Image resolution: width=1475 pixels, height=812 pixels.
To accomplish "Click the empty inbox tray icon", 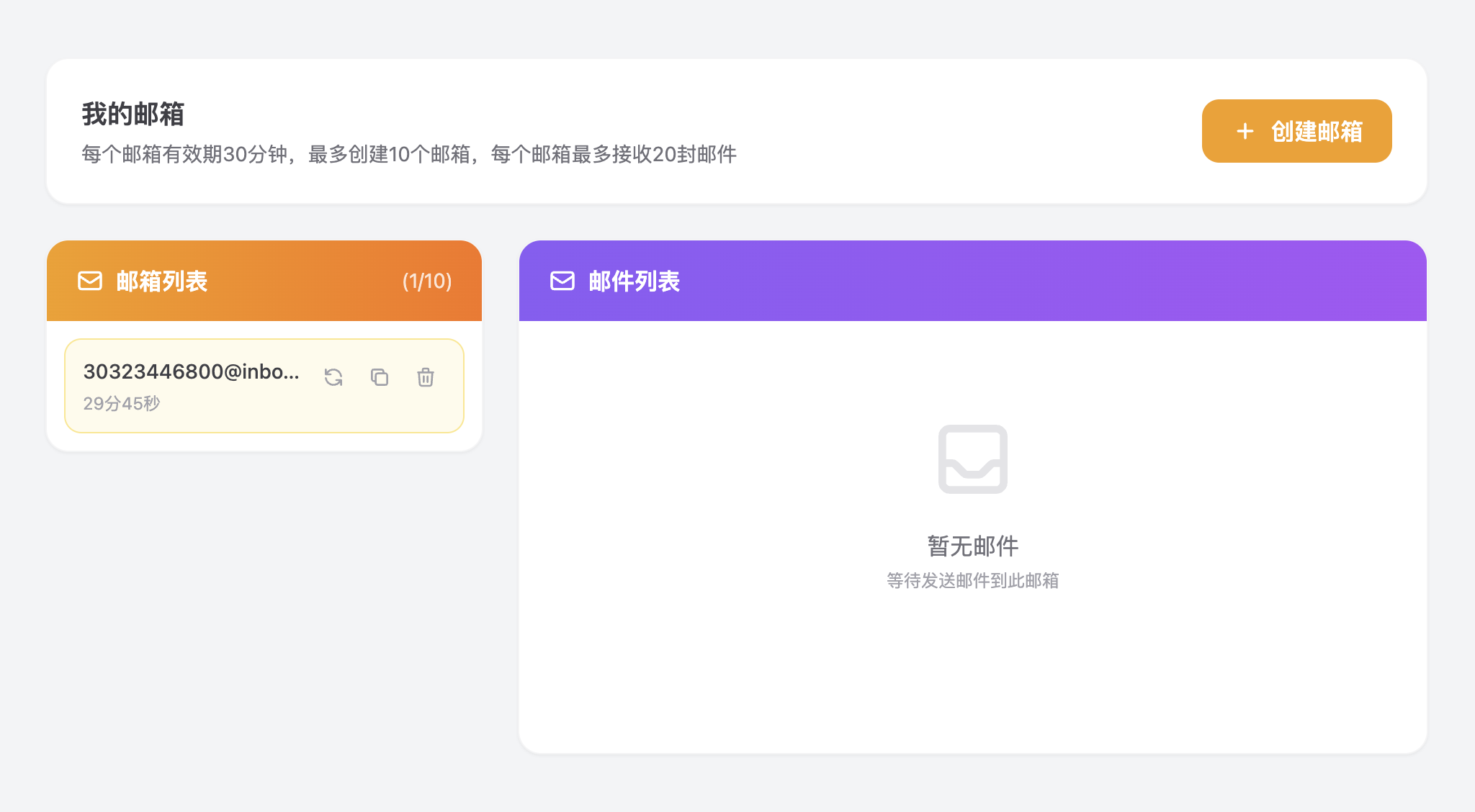I will (x=973, y=459).
